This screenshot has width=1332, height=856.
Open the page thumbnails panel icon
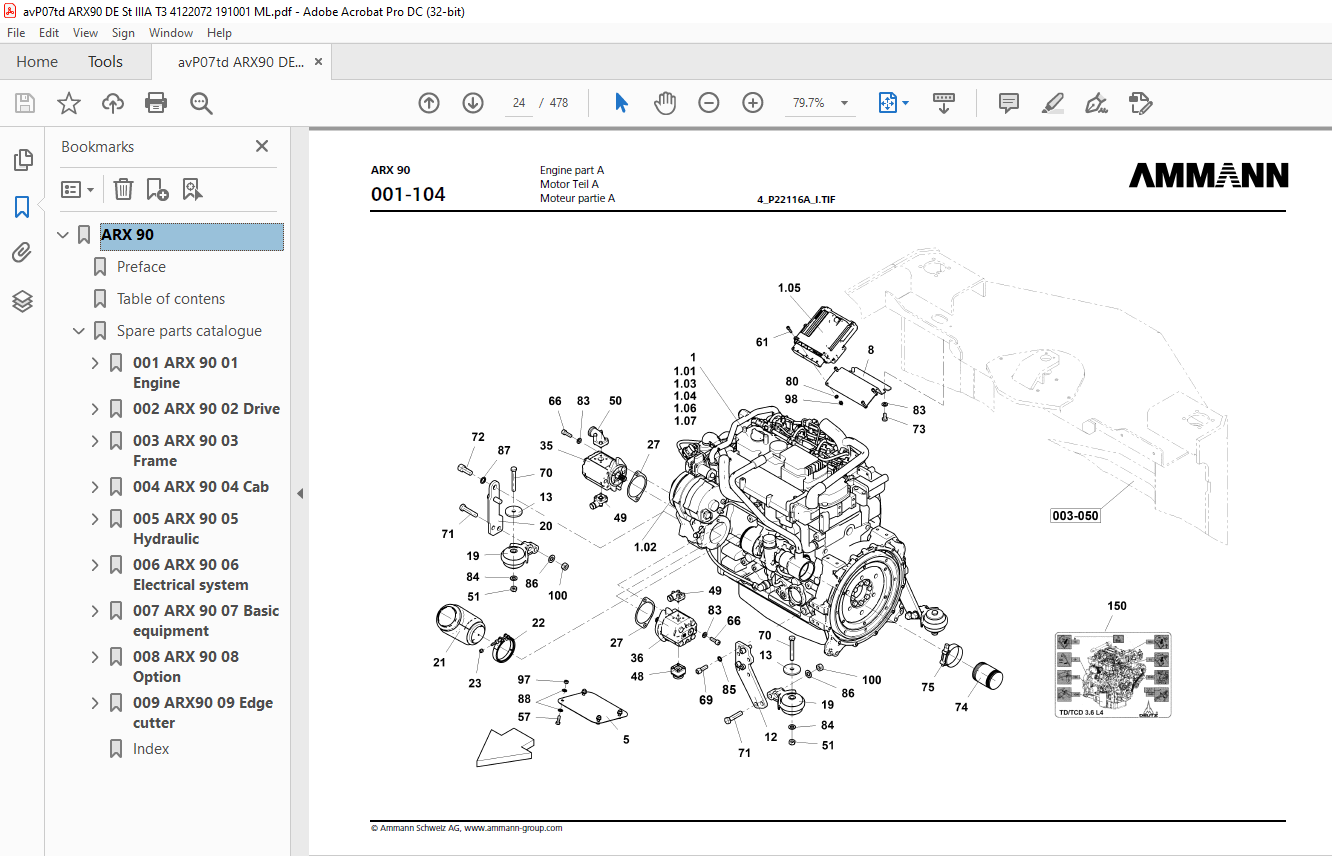click(x=22, y=160)
